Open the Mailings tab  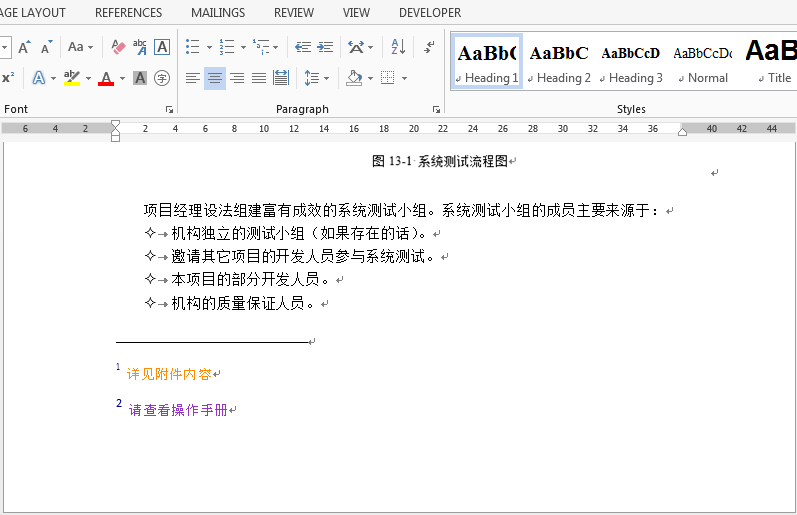(x=218, y=13)
